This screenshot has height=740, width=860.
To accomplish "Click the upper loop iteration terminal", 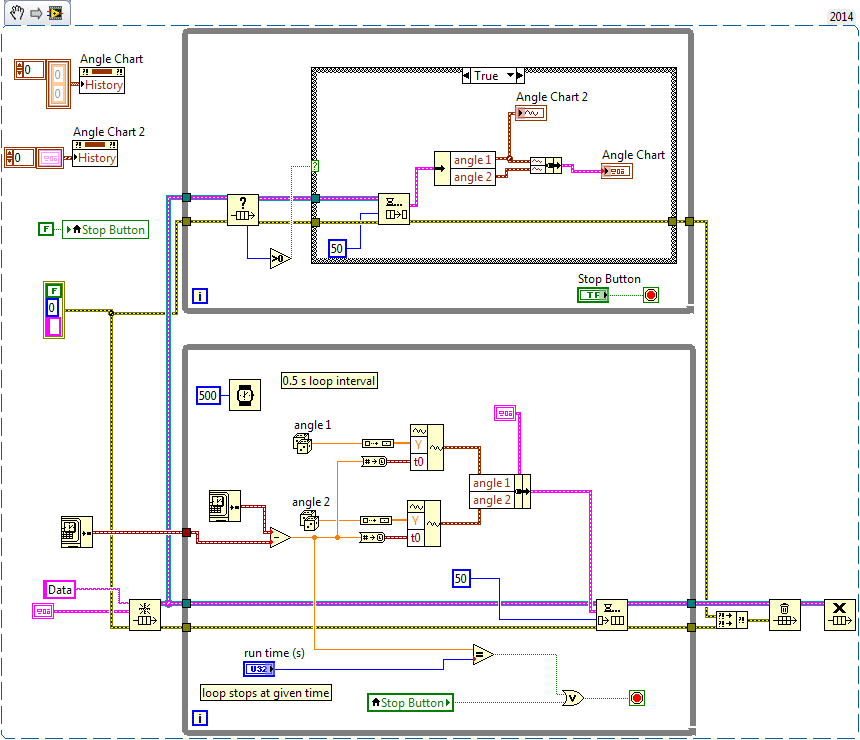I will 200,296.
